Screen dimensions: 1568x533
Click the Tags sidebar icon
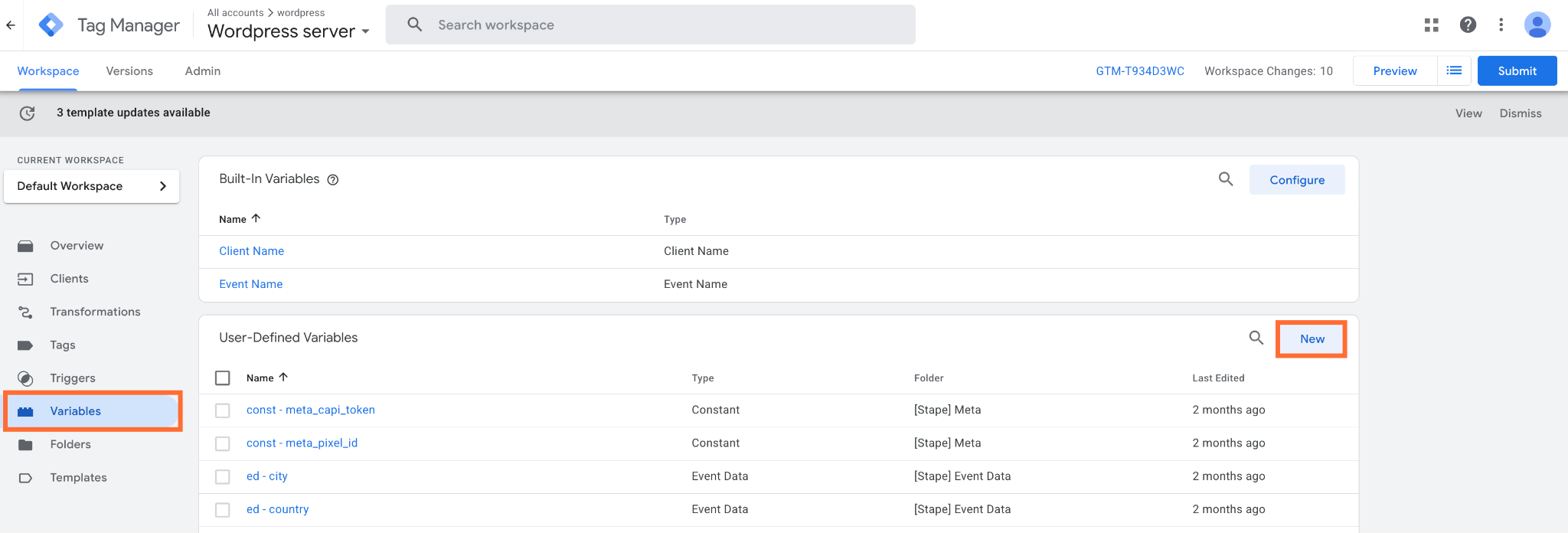[25, 345]
